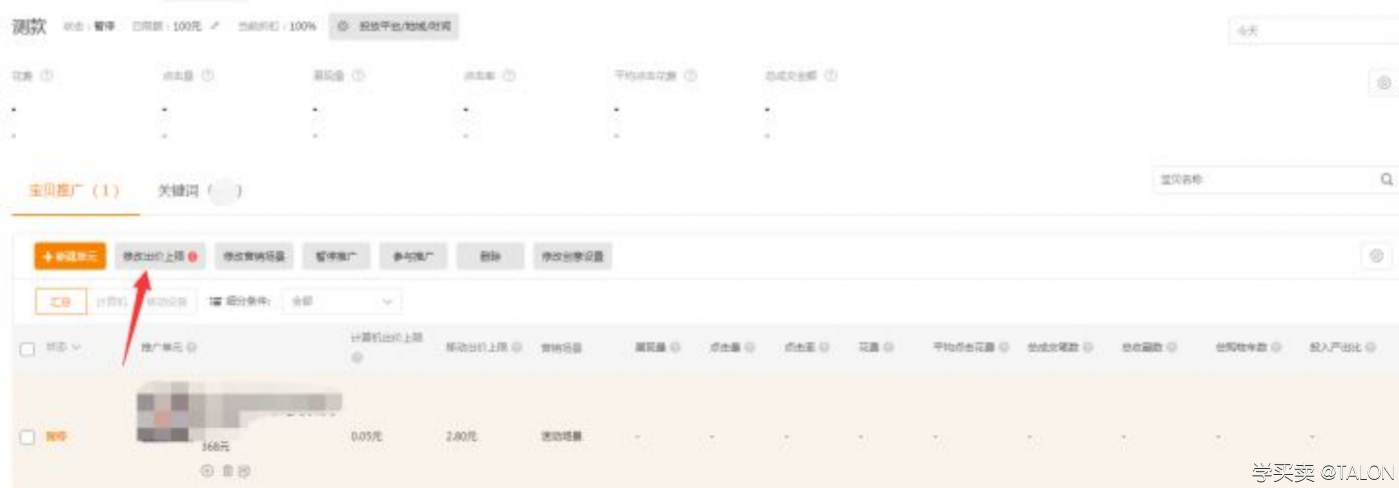Image resolution: width=1399 pixels, height=488 pixels.
Task: Click help icon beside 推广单元 header
Action: pyautogui.click(x=191, y=348)
